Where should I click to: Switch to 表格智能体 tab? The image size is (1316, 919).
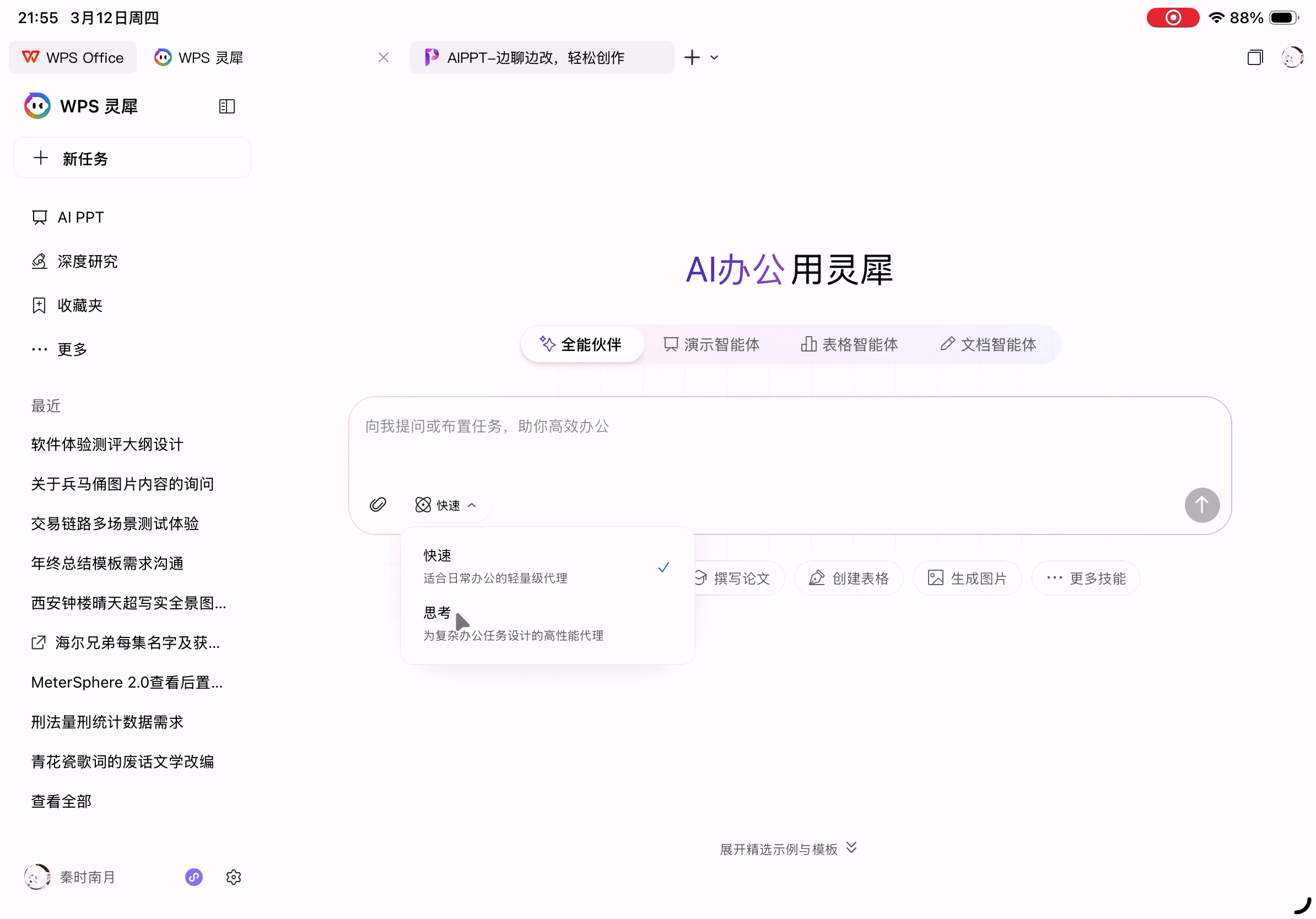(x=849, y=344)
